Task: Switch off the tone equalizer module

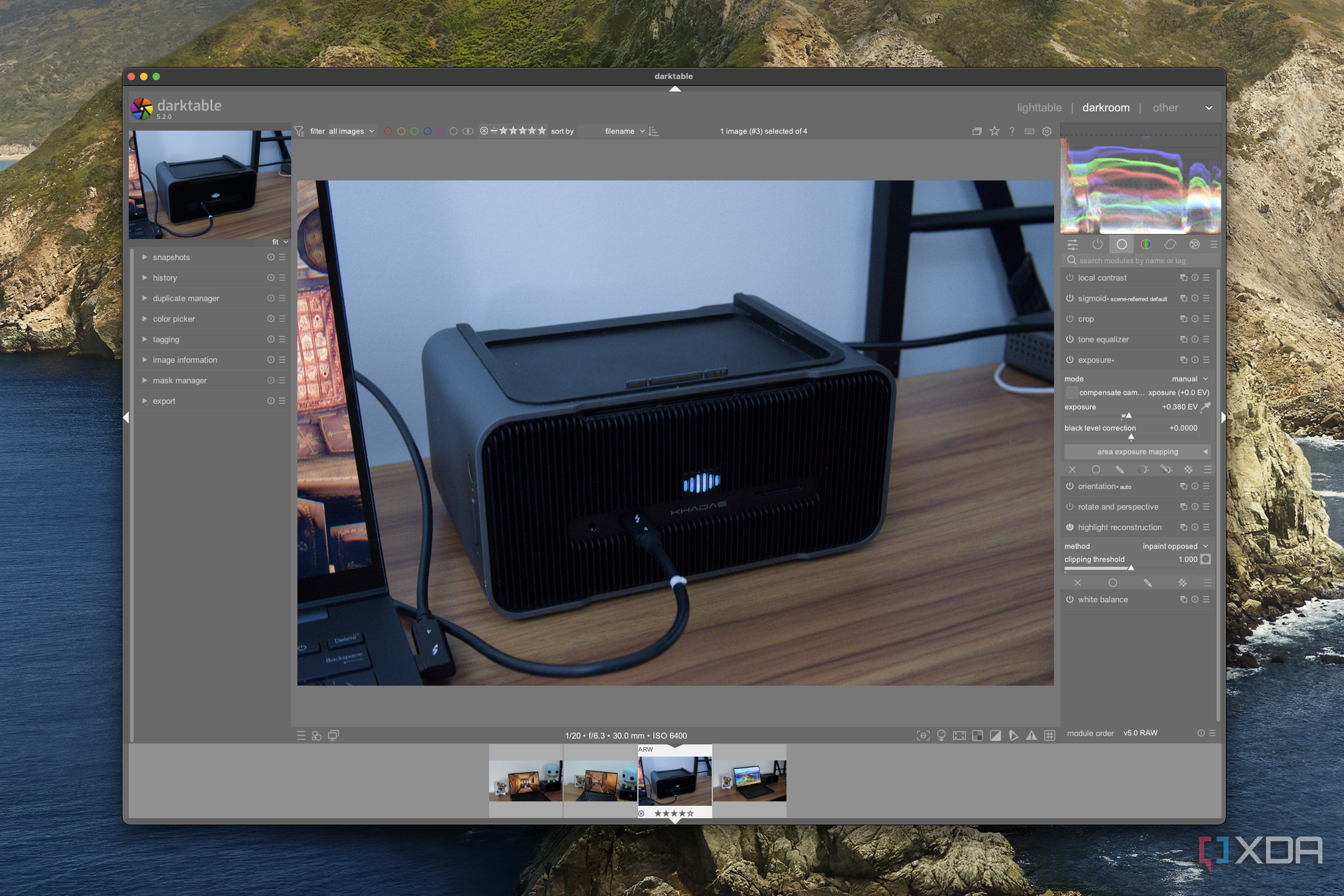Action: tap(1070, 340)
